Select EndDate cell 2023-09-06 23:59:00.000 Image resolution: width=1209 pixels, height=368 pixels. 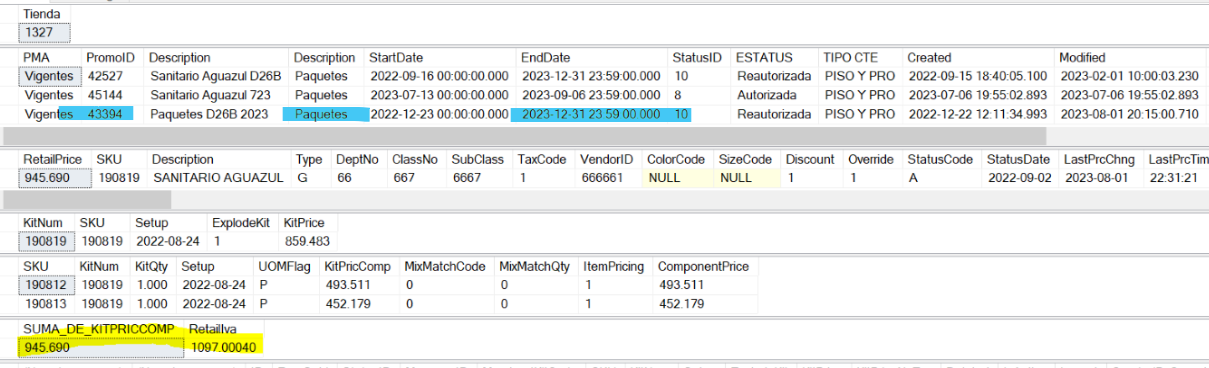(592, 95)
